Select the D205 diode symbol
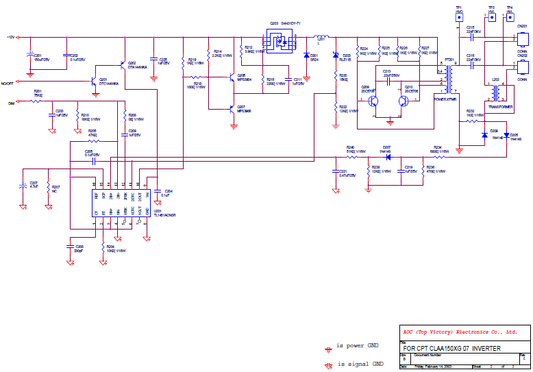The height and width of the screenshot is (372, 533). [507, 135]
